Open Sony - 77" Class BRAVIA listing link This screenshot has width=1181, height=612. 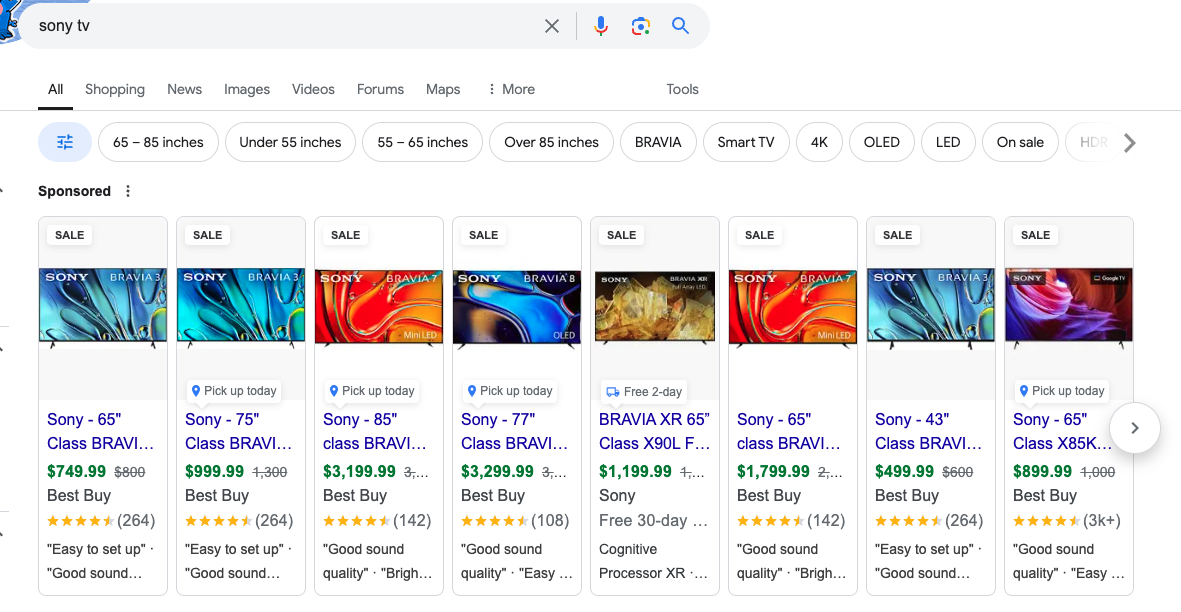click(514, 431)
